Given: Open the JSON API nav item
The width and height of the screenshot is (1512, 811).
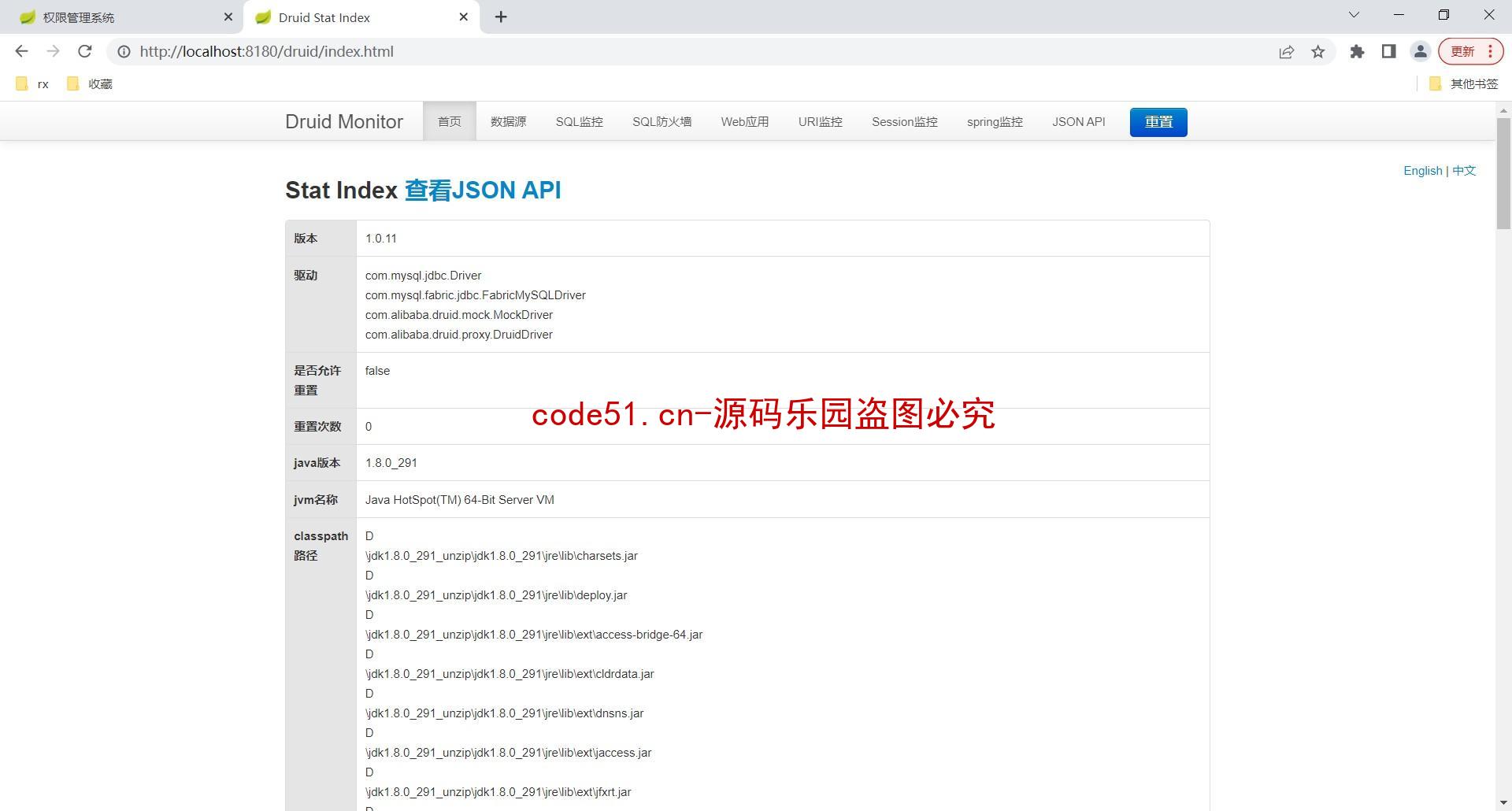Looking at the screenshot, I should pyautogui.click(x=1079, y=121).
